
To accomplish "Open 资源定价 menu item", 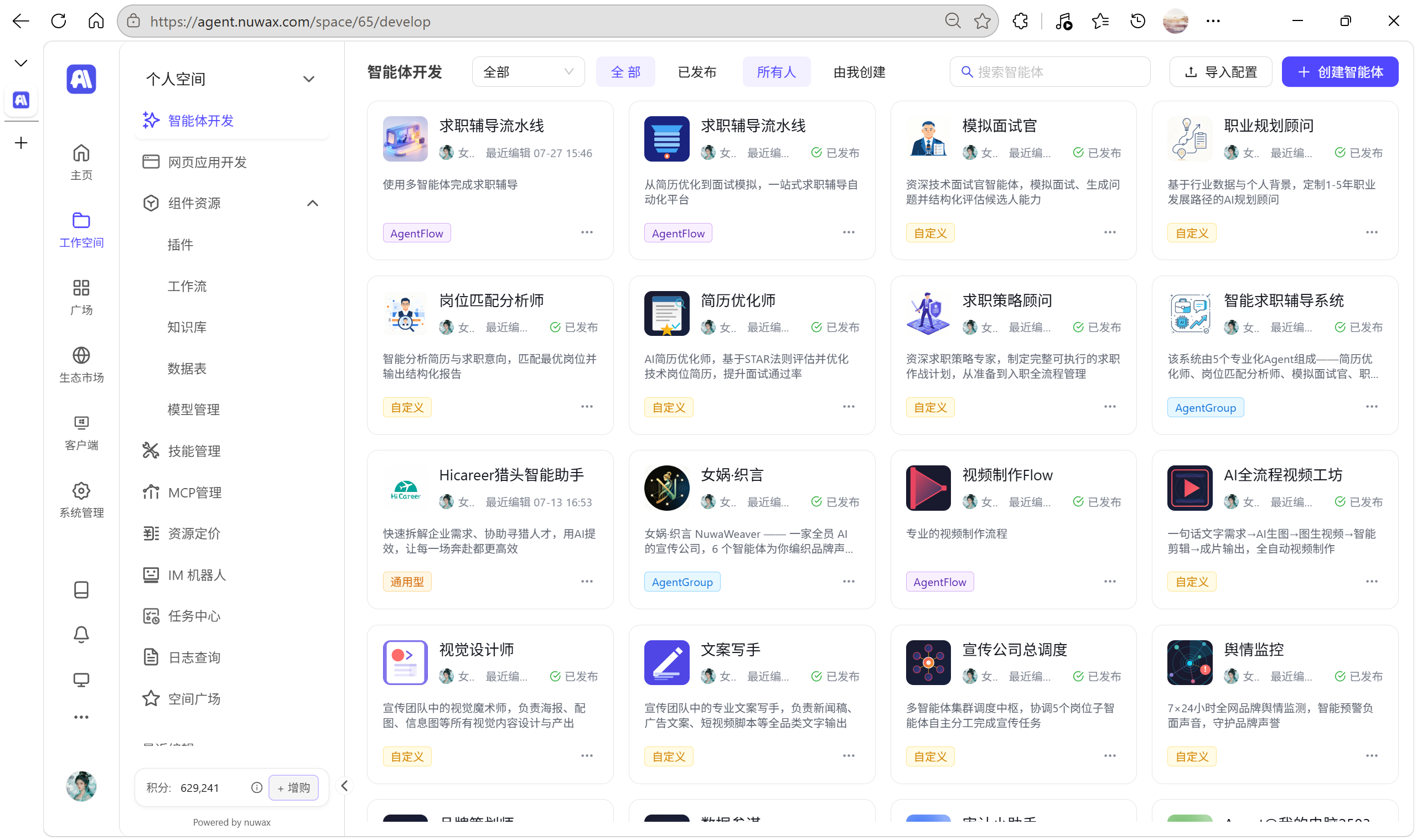I will (x=232, y=533).
